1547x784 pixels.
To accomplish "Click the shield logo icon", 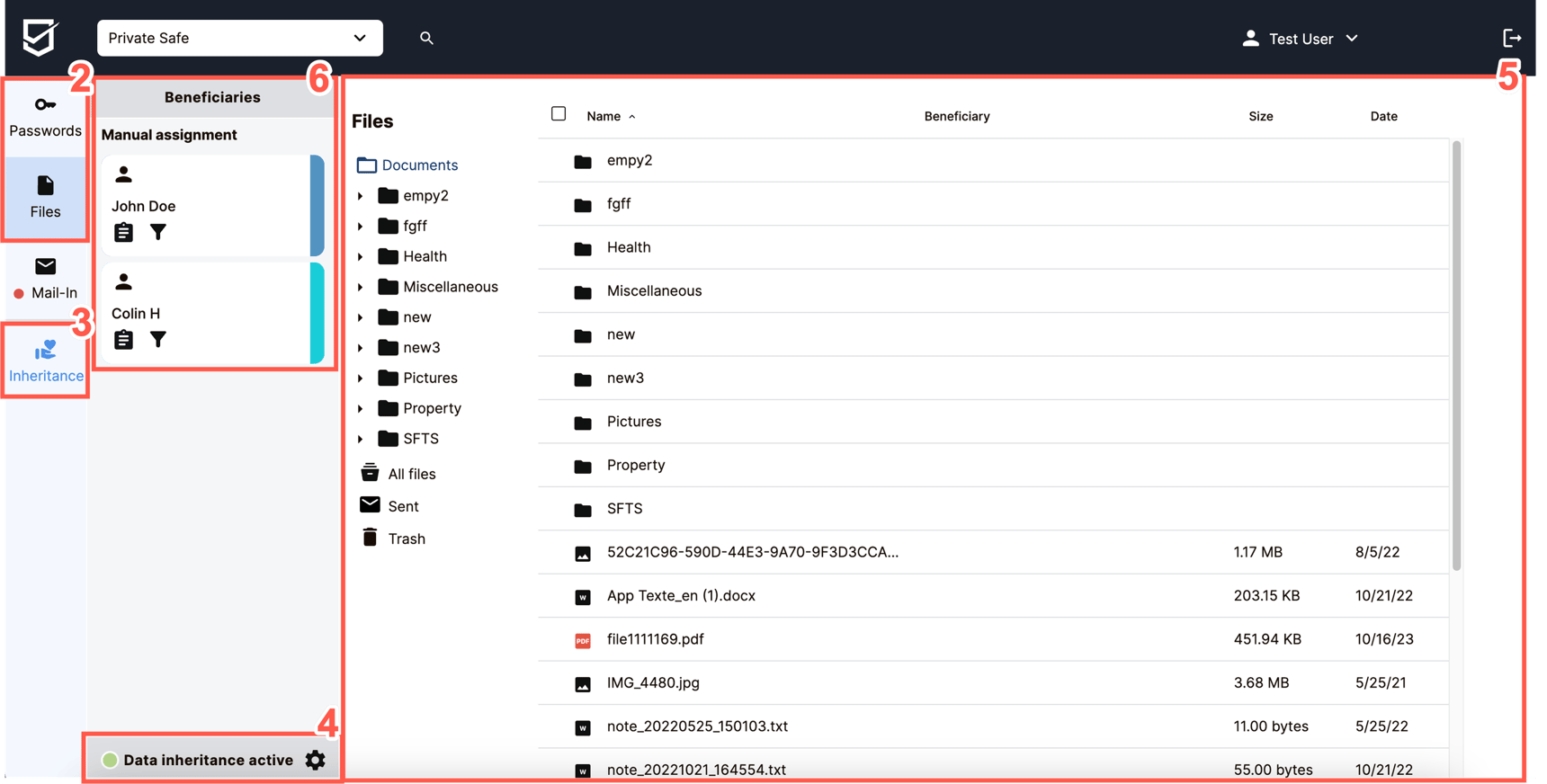I will coord(40,38).
